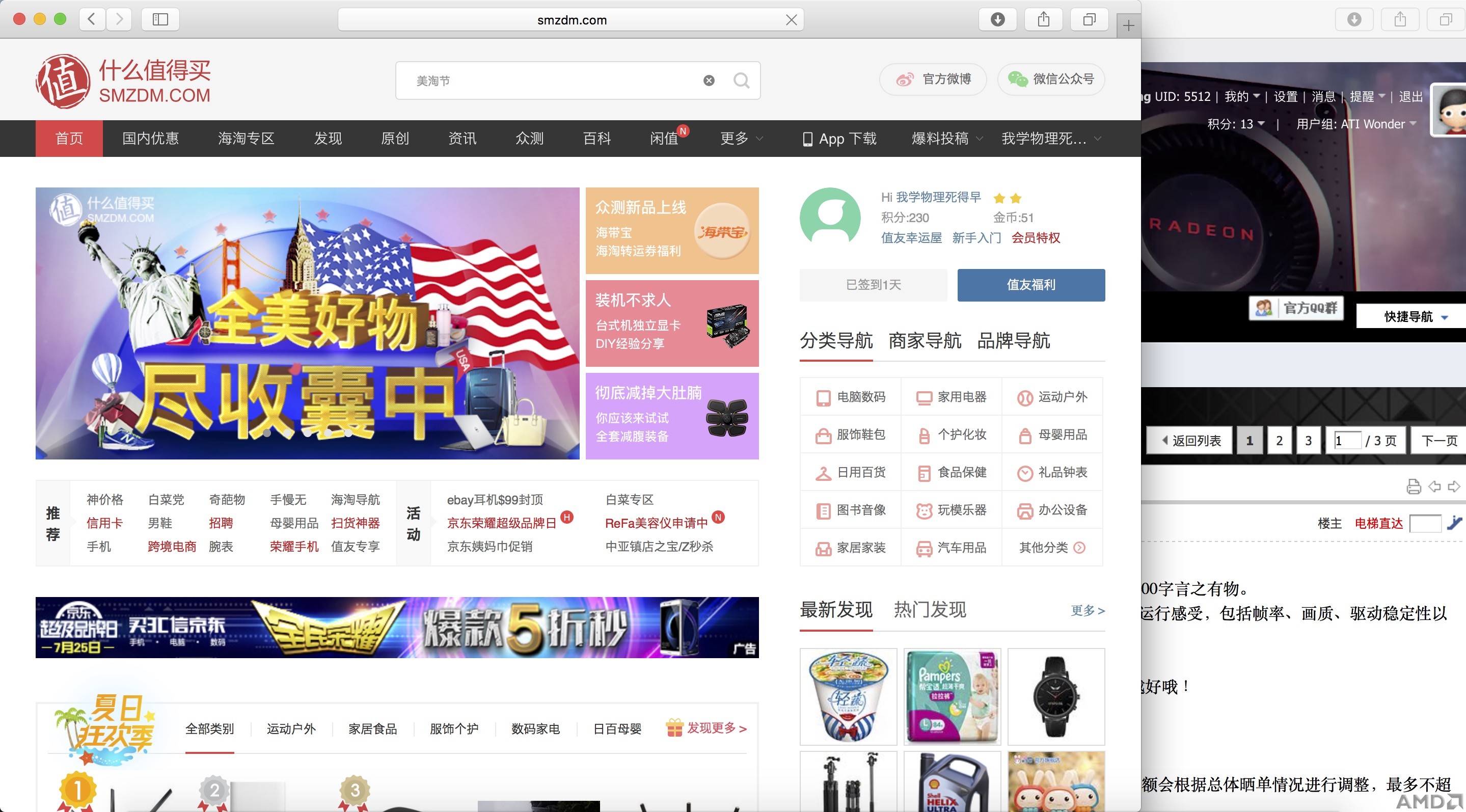Click the 值友福利 button

pyautogui.click(x=1030, y=285)
